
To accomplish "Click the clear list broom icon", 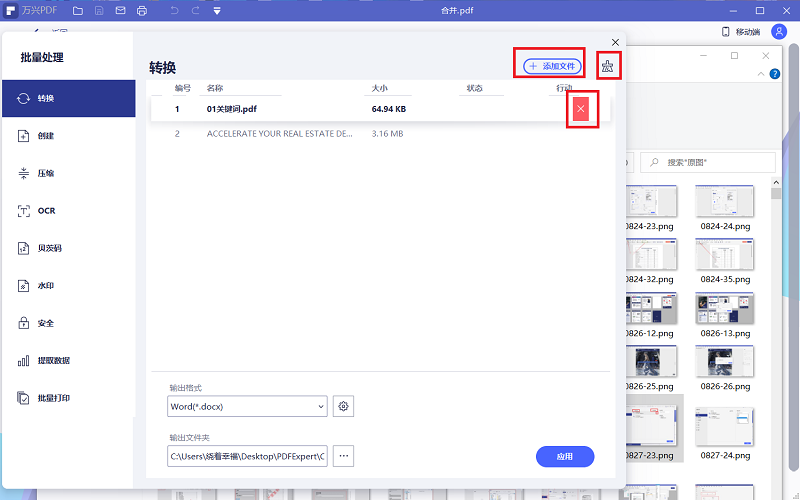I will 606,66.
